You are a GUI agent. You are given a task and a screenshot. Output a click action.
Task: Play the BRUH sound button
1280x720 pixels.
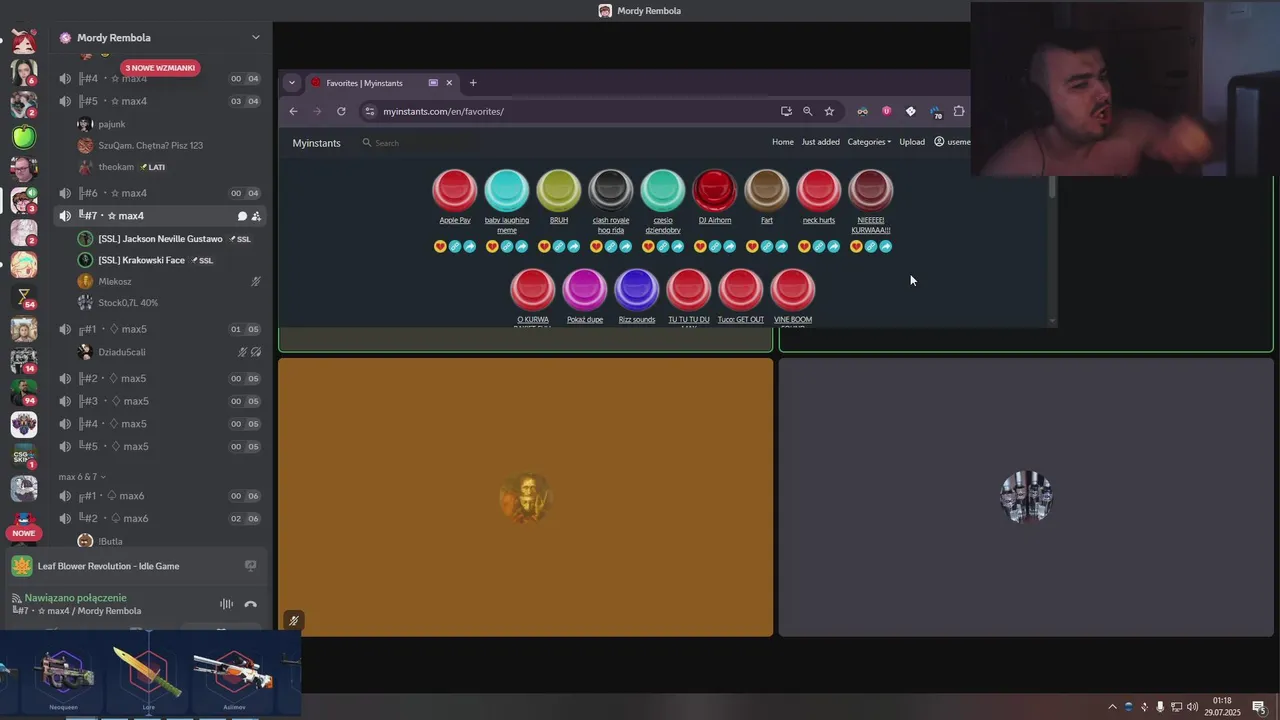(559, 190)
